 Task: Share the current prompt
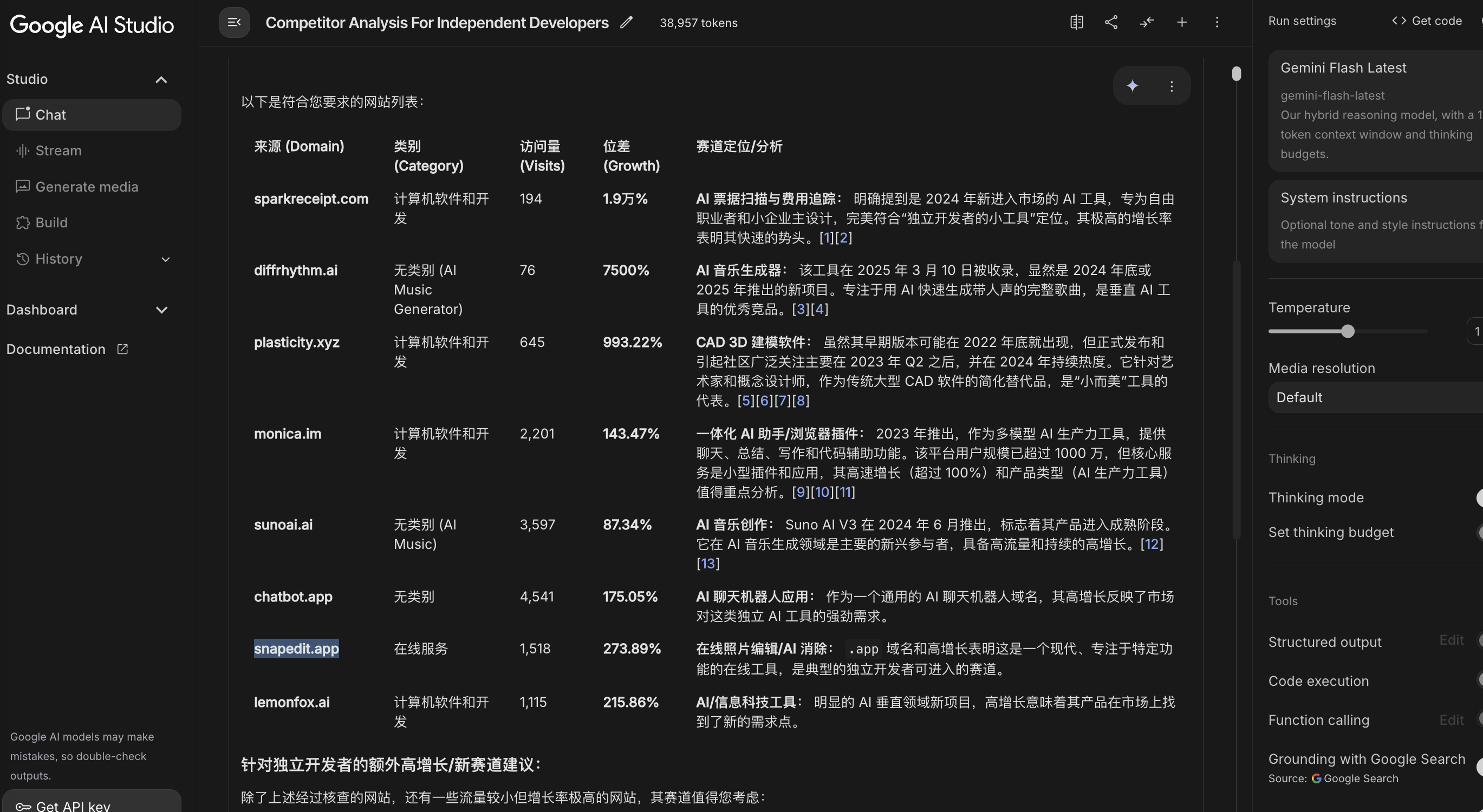click(x=1111, y=22)
